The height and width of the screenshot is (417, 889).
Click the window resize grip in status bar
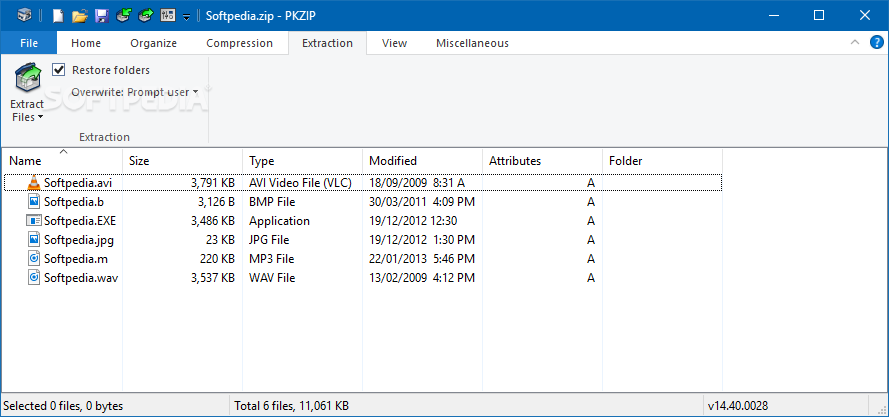[881, 408]
